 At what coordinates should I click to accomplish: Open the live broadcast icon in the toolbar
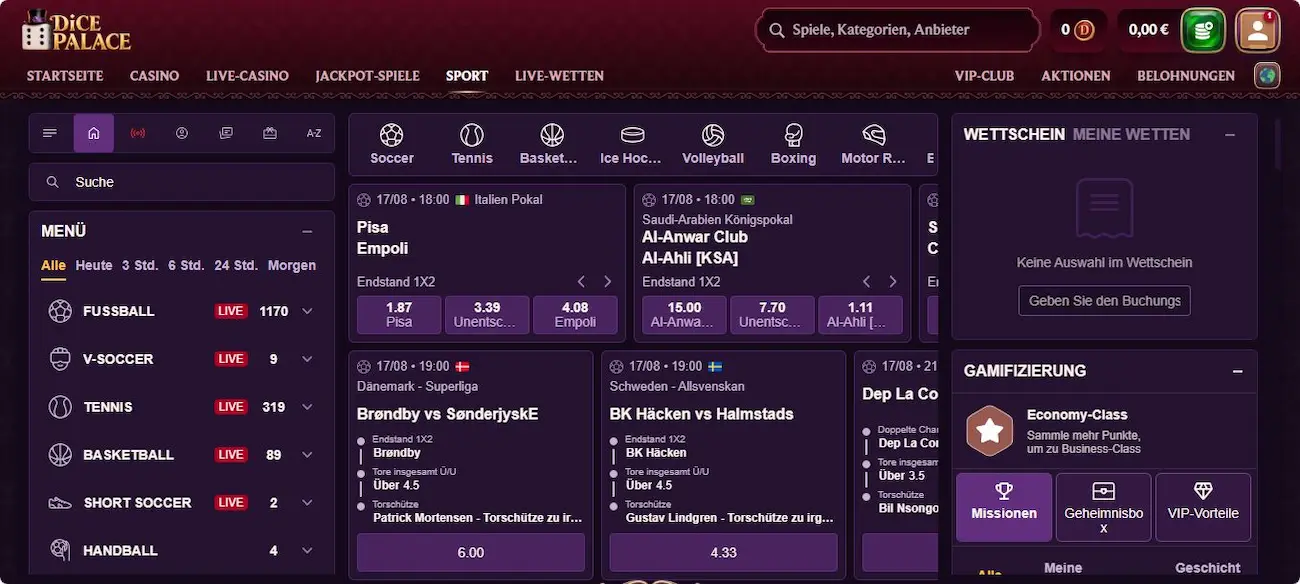tap(138, 133)
